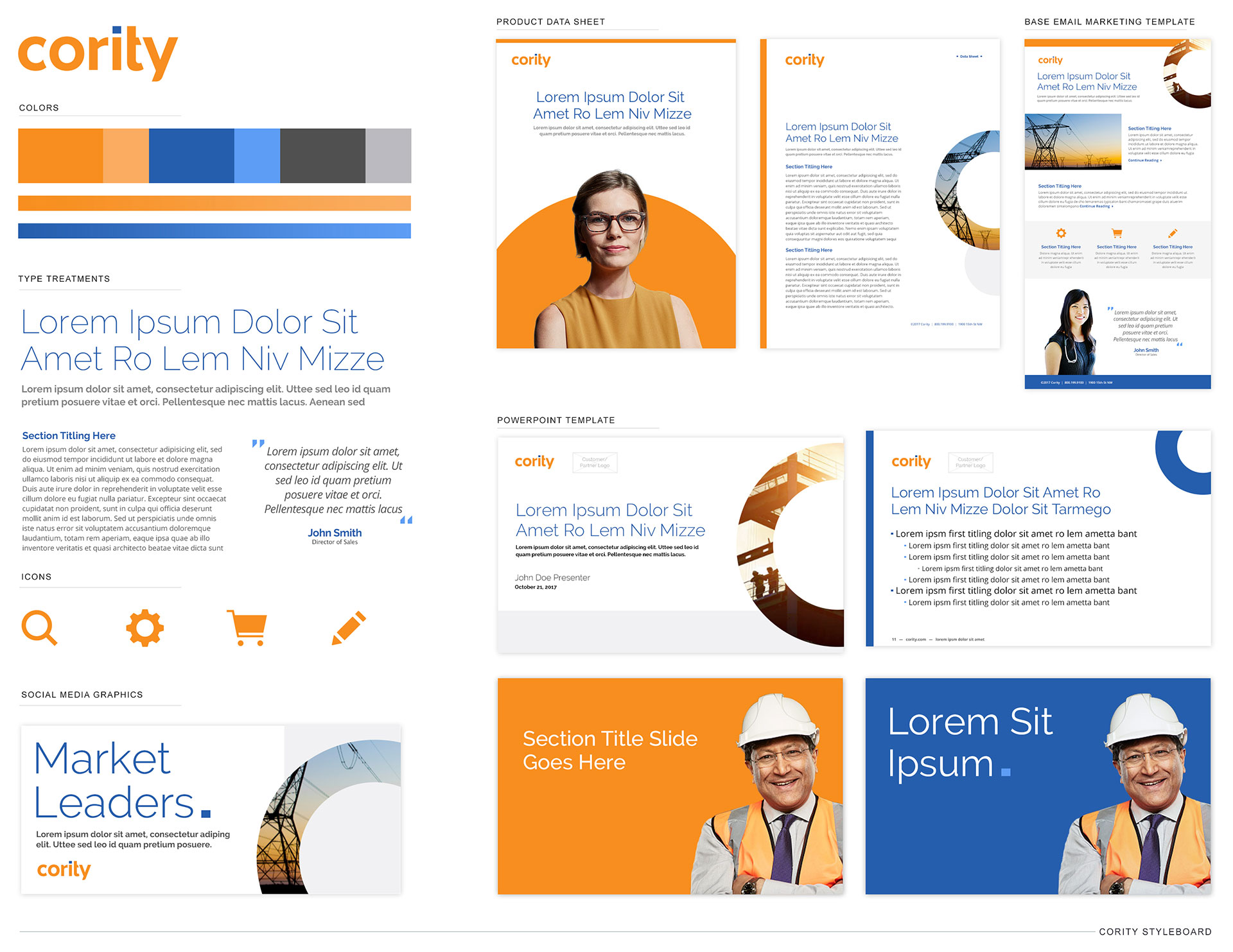Click the large 'Lorem Ipsum Dolor Sit' type headline
Image resolution: width=1233 pixels, height=952 pixels.
[x=202, y=340]
